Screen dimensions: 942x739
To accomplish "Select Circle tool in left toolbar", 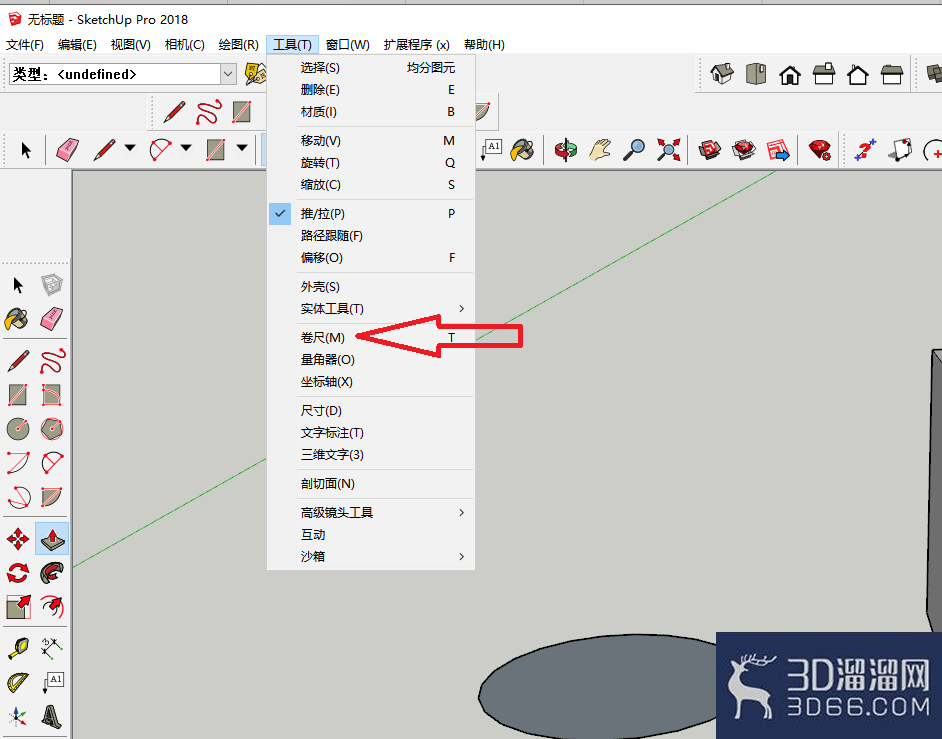I will tap(18, 428).
